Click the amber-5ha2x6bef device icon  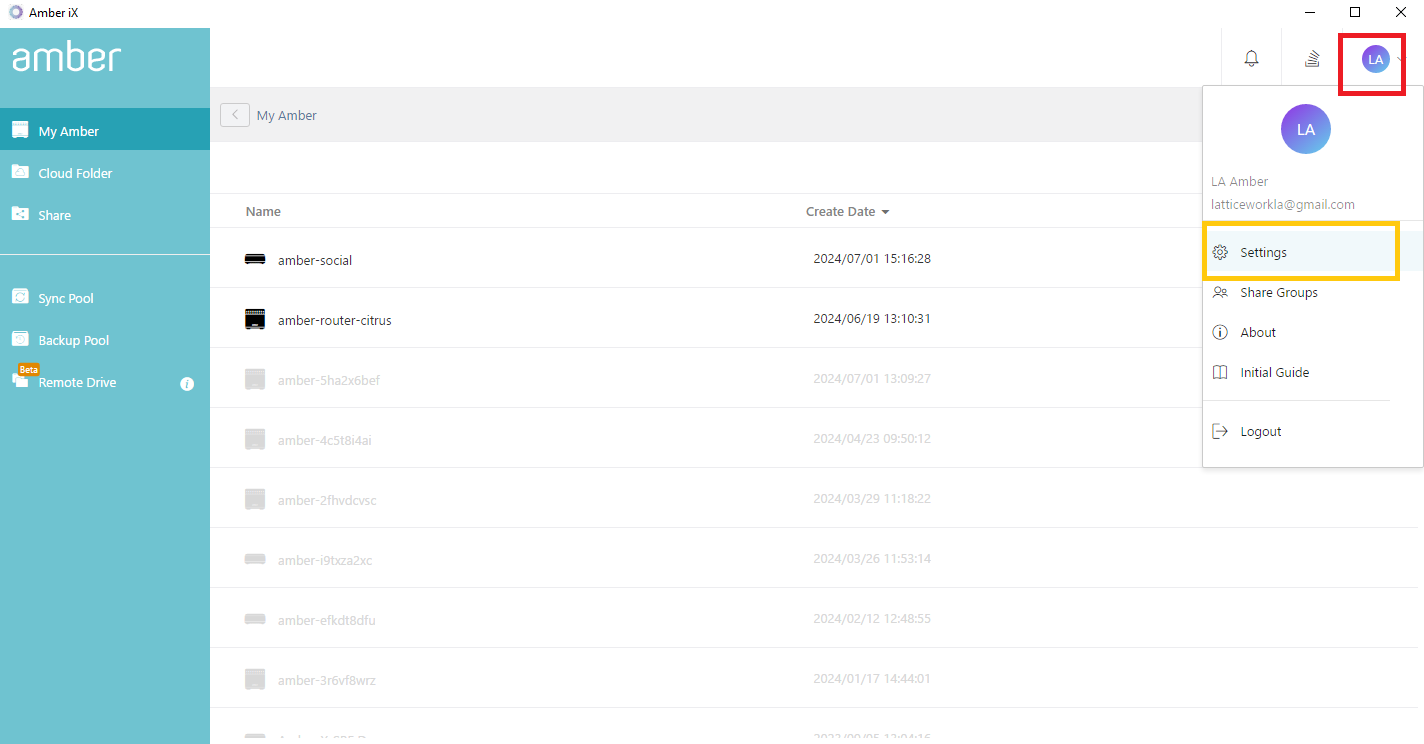tap(255, 379)
